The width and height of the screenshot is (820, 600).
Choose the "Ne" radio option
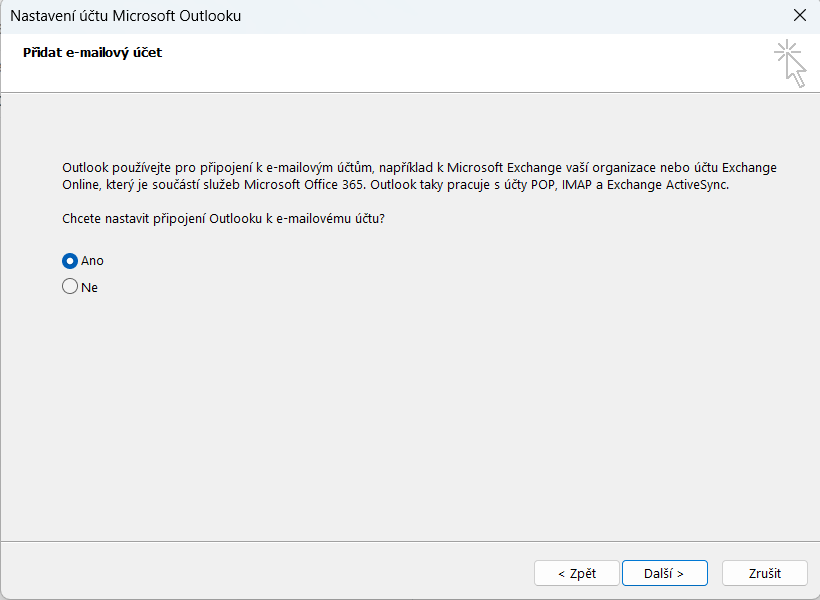tap(70, 287)
